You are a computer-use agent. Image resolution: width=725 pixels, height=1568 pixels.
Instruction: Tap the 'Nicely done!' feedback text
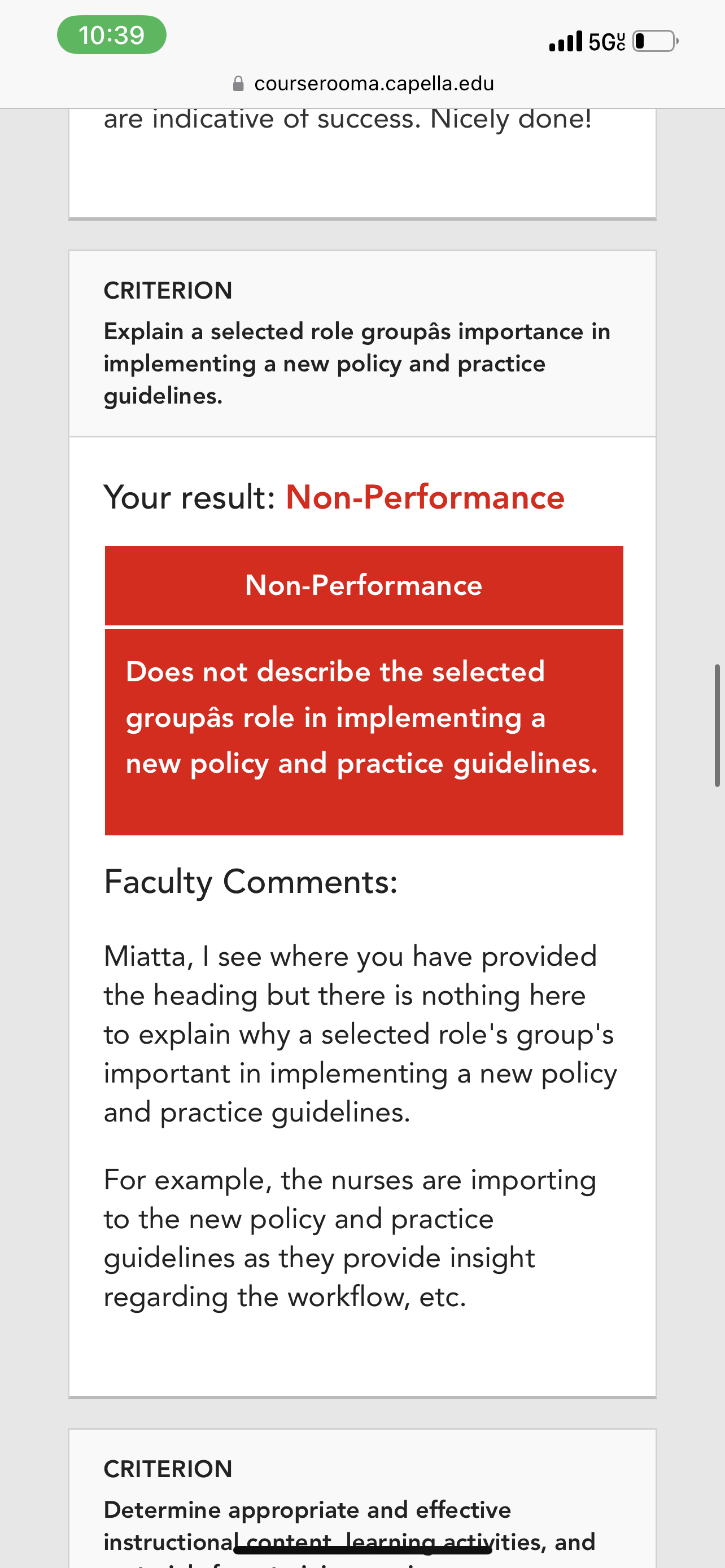tap(511, 119)
